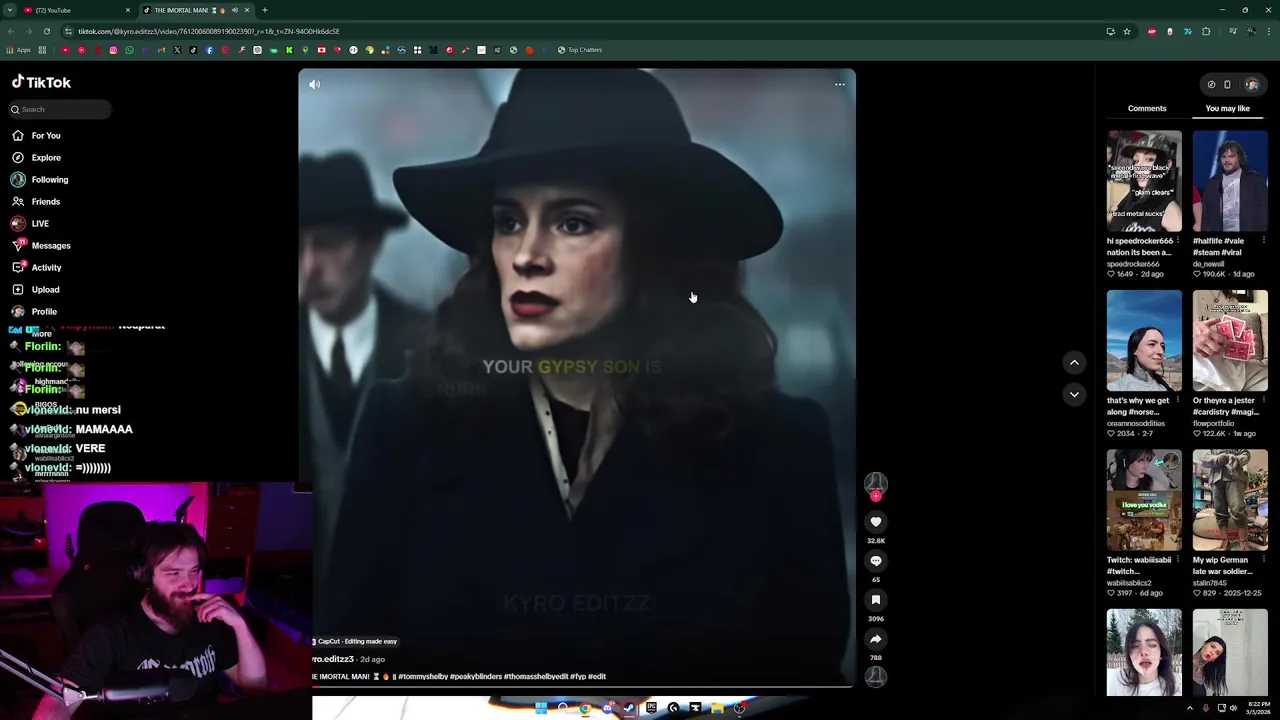
Task: Open the 'that's why we get along' video thumbnail
Action: tap(1144, 341)
